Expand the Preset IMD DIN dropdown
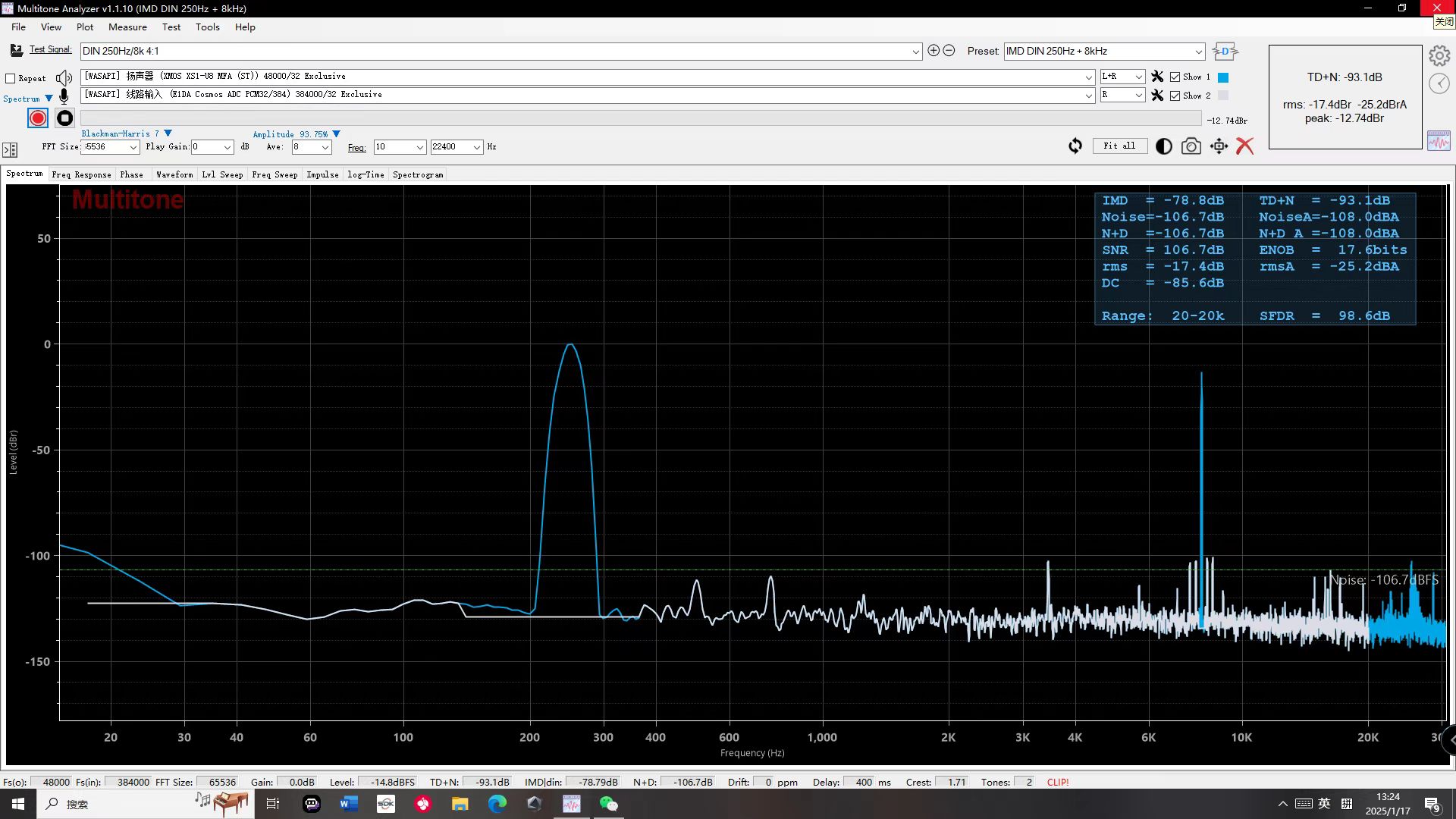Screen dimensions: 1456x819 (1198, 52)
